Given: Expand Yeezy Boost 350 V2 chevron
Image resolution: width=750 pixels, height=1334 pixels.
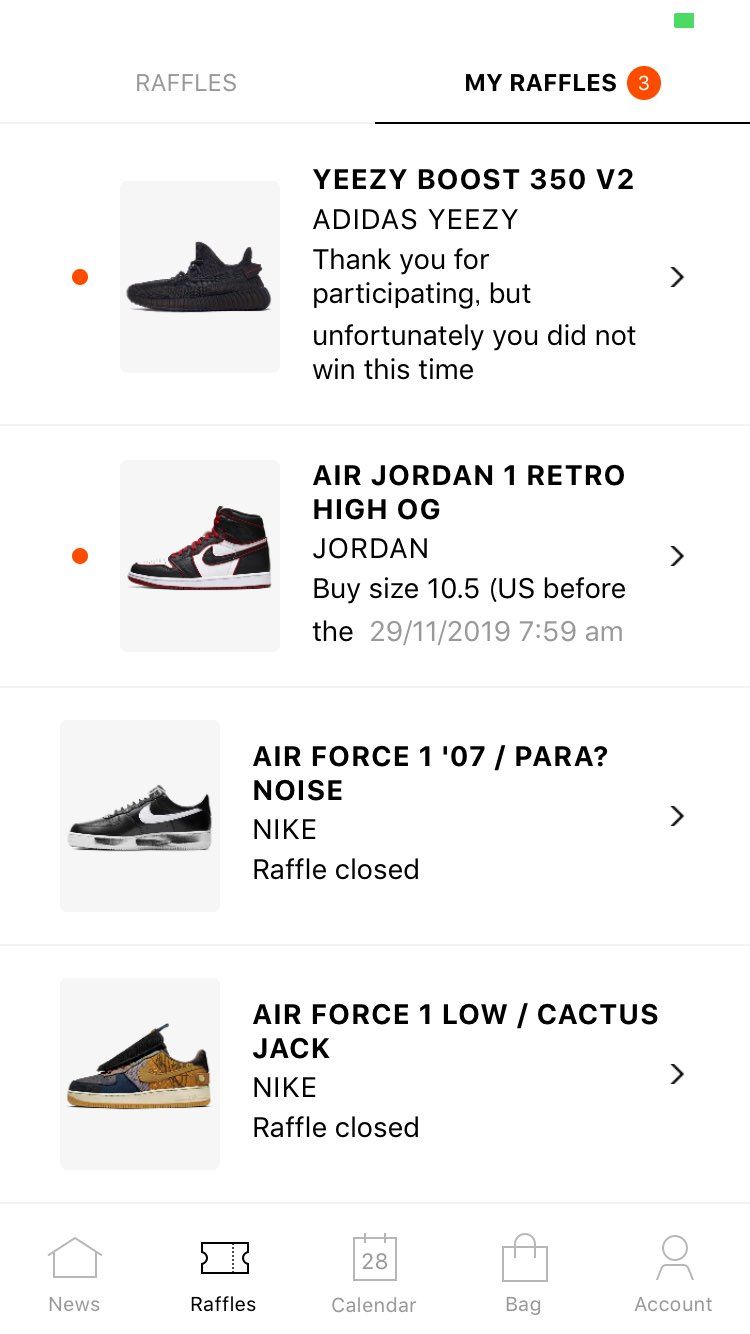Looking at the screenshot, I should pyautogui.click(x=677, y=277).
